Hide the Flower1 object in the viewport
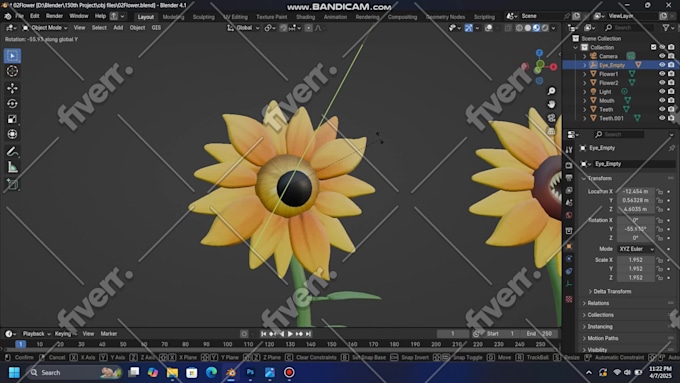 [x=662, y=74]
